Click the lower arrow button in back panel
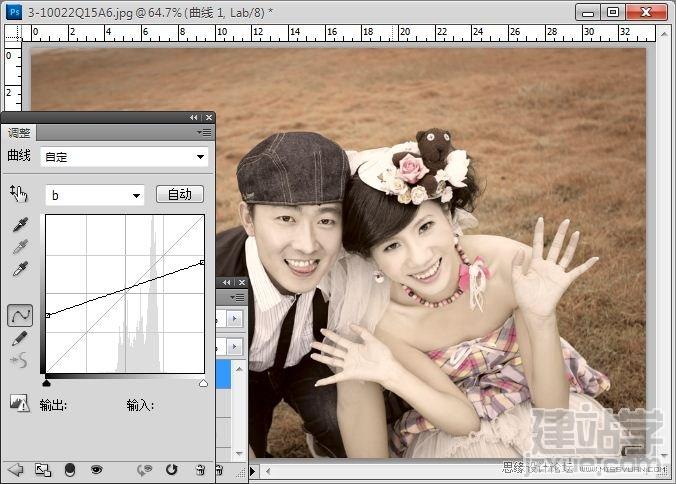The width and height of the screenshot is (676, 484). point(235,347)
